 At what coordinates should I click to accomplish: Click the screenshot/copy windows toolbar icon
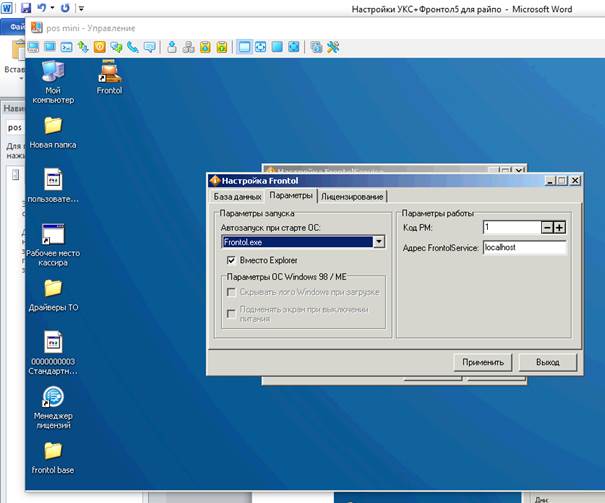[x=316, y=47]
